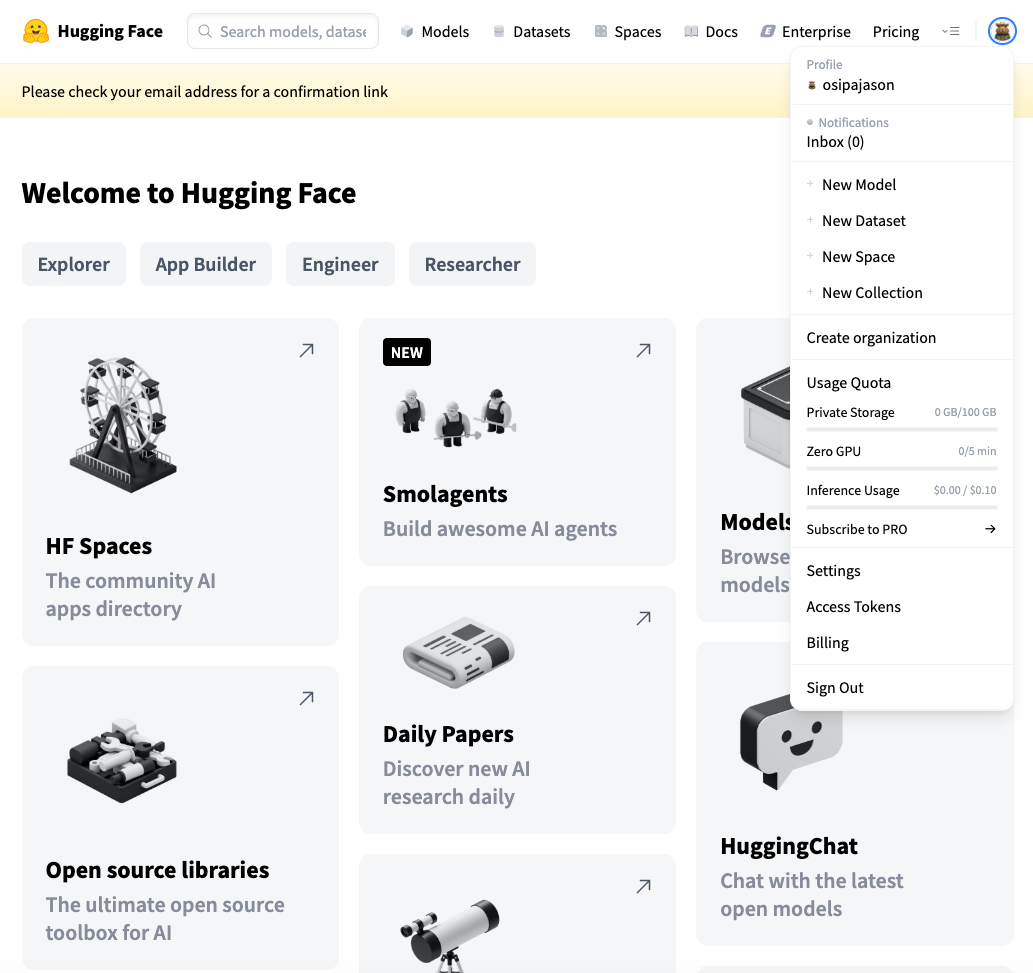Open the Open source libraries title
Screen dimensions: 1033x973
157,870
